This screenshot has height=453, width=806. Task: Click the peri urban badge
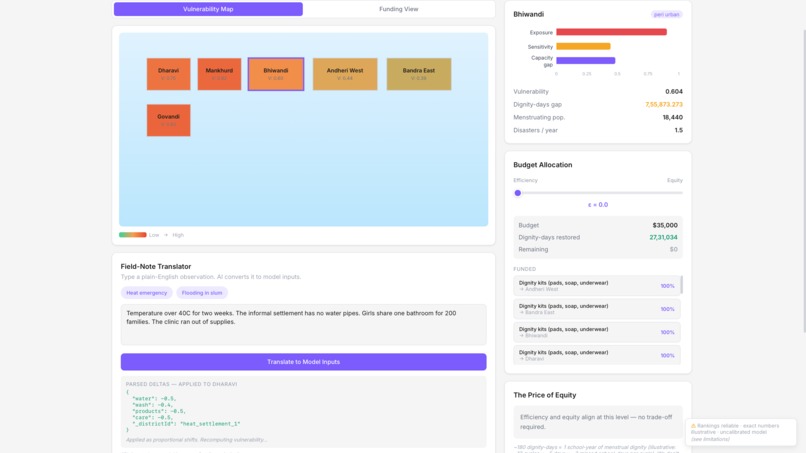click(x=666, y=14)
